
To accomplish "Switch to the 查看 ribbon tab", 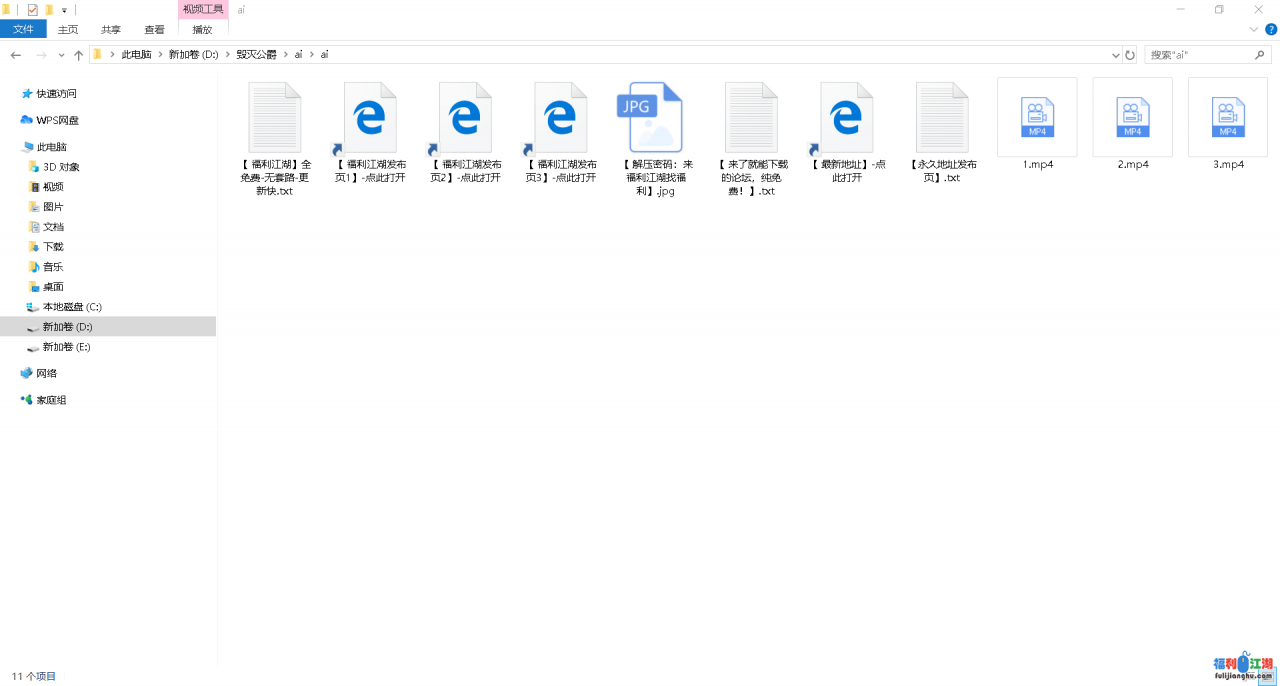I will click(154, 29).
